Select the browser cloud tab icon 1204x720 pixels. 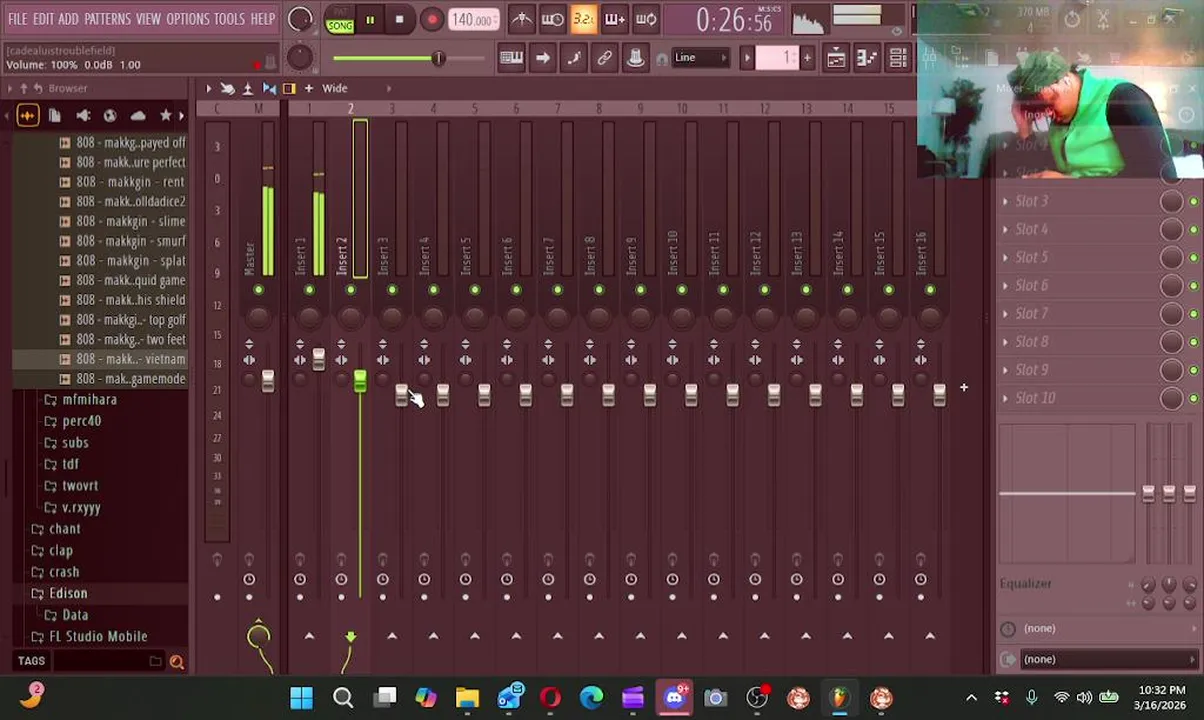[x=138, y=116]
